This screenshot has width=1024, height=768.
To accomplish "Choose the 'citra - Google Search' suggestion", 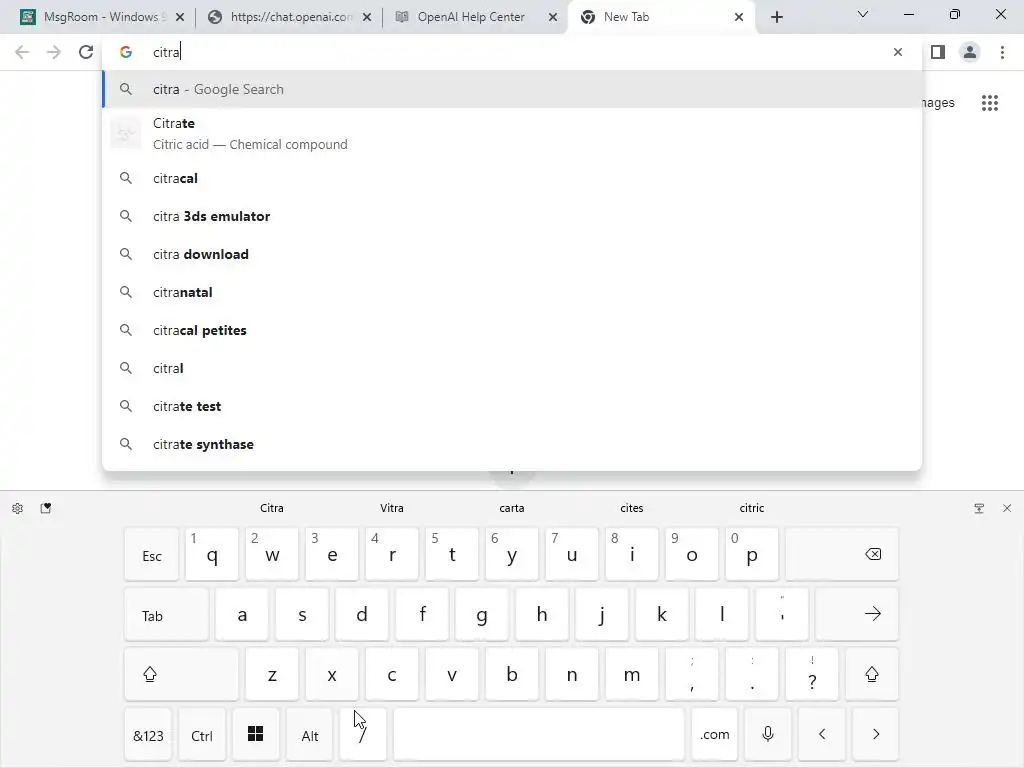I will (512, 89).
